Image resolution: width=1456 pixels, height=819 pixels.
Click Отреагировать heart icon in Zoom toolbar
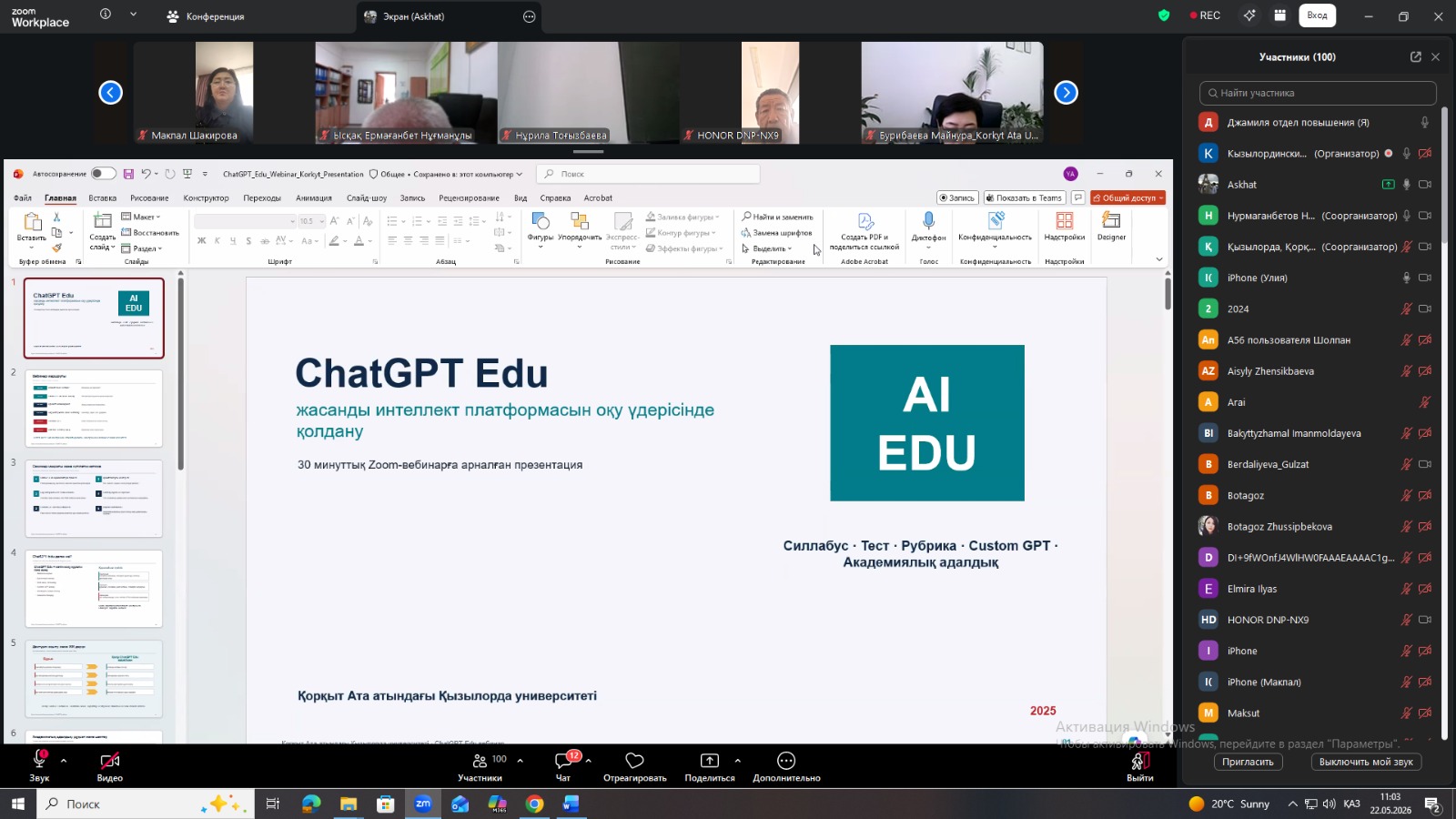tap(635, 761)
